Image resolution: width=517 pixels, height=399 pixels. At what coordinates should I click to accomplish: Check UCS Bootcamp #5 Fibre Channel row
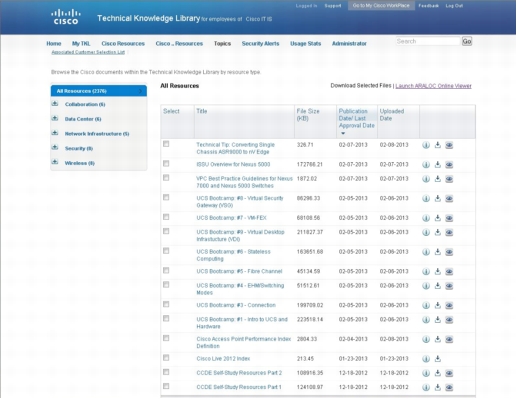pos(166,271)
